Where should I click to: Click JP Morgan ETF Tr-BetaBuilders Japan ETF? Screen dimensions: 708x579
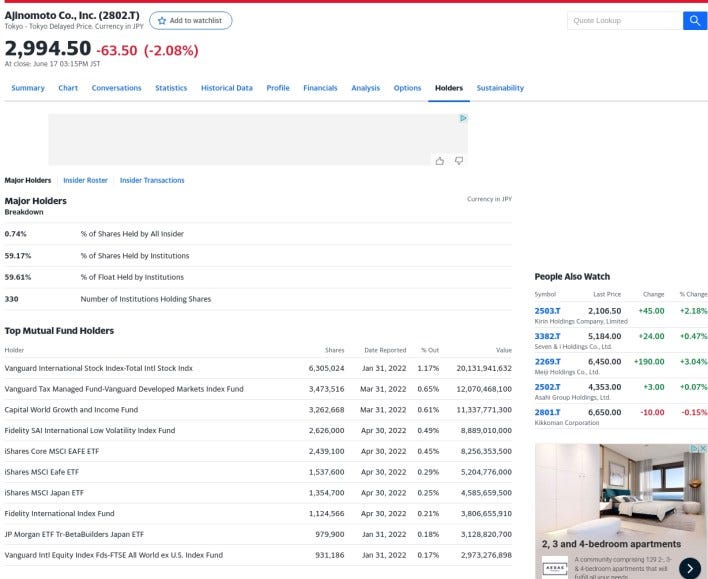(x=74, y=534)
